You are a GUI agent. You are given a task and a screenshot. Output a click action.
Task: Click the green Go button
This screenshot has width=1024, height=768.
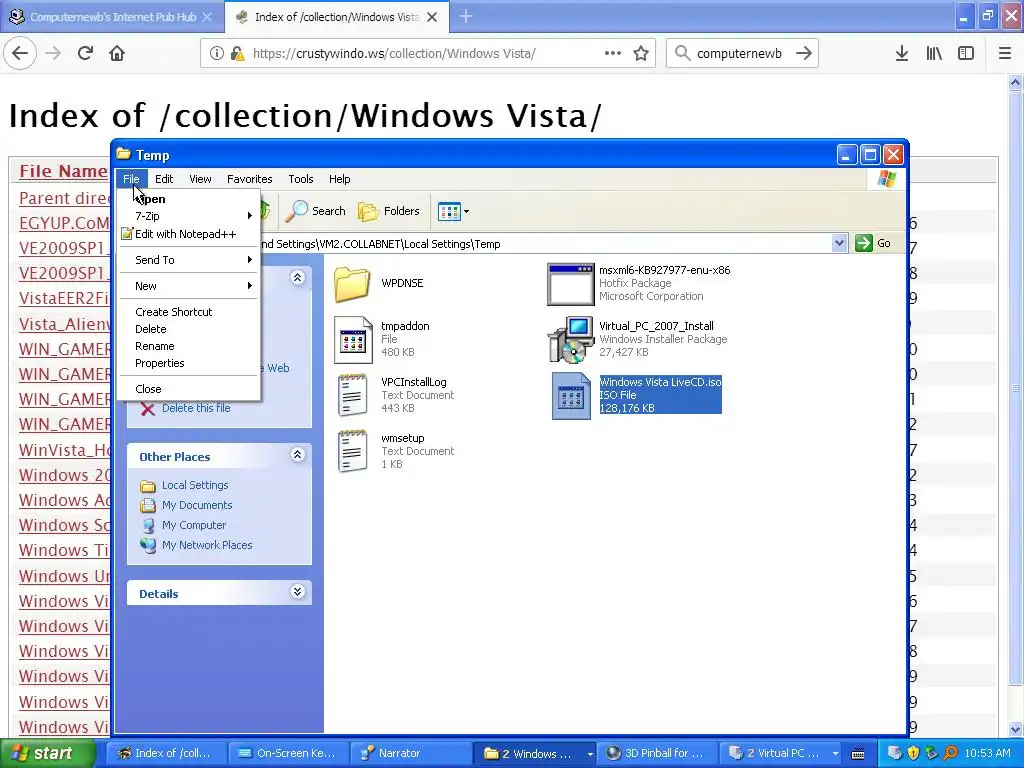click(873, 243)
